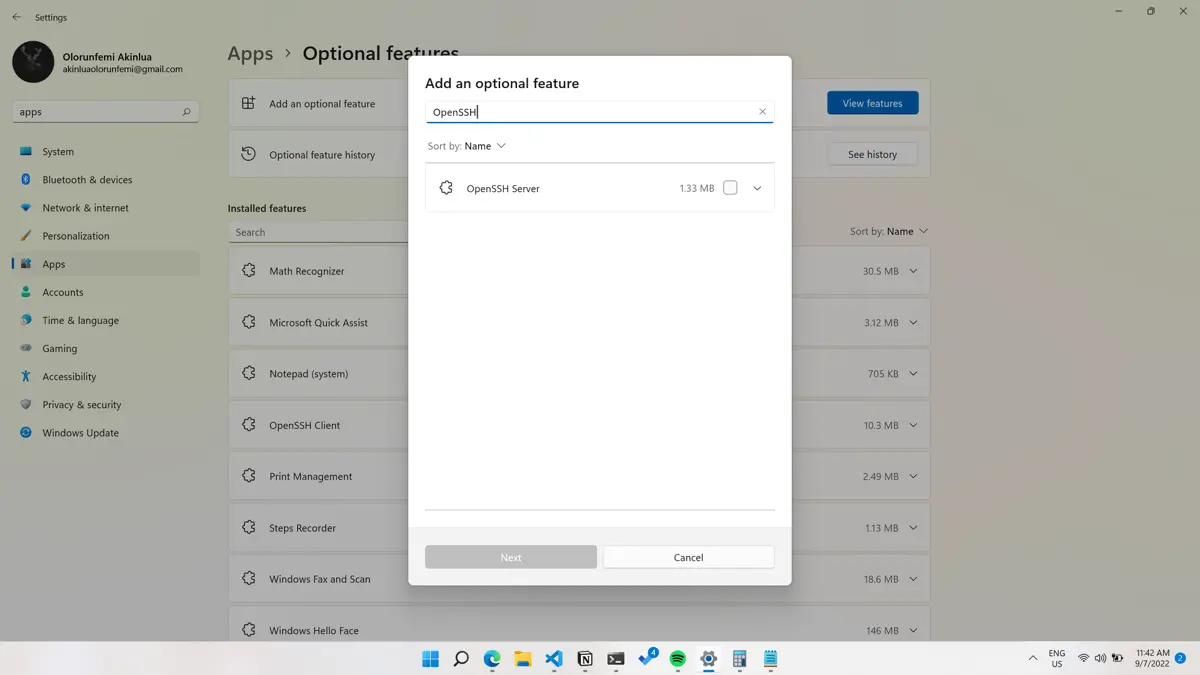This screenshot has width=1200, height=675.
Task: Click the Add an optional feature grid icon
Action: click(249, 103)
